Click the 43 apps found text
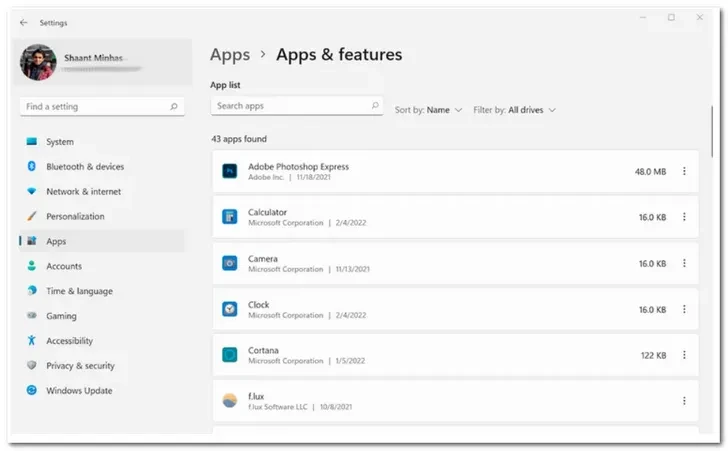Screen dimensions: 728x451 tap(239, 139)
